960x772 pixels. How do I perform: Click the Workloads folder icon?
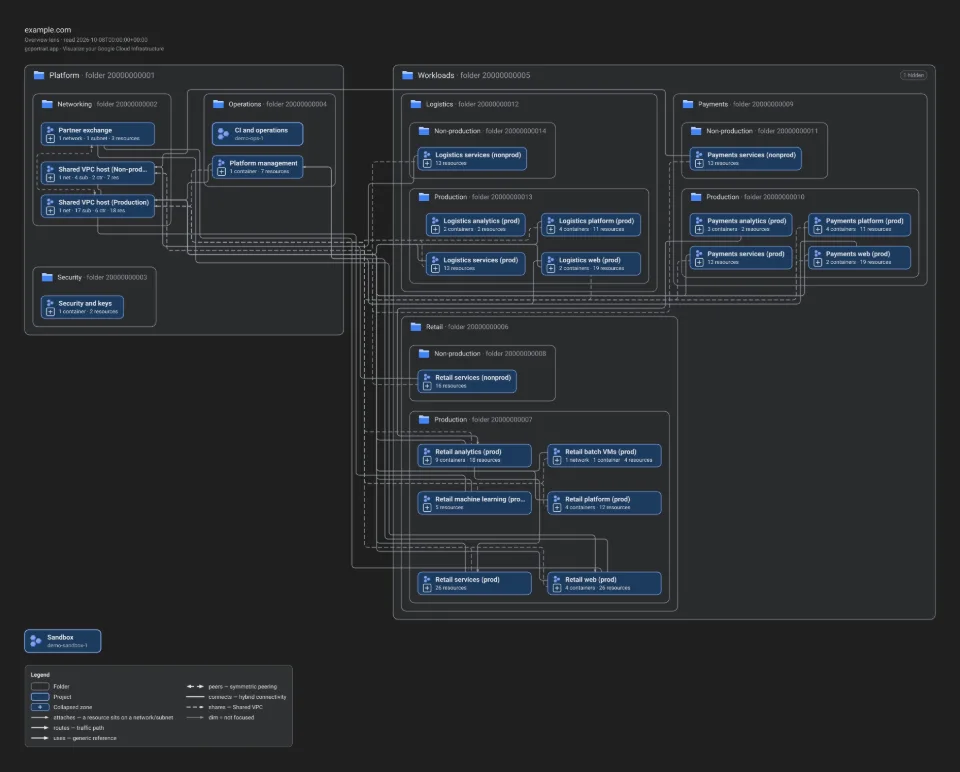[408, 75]
